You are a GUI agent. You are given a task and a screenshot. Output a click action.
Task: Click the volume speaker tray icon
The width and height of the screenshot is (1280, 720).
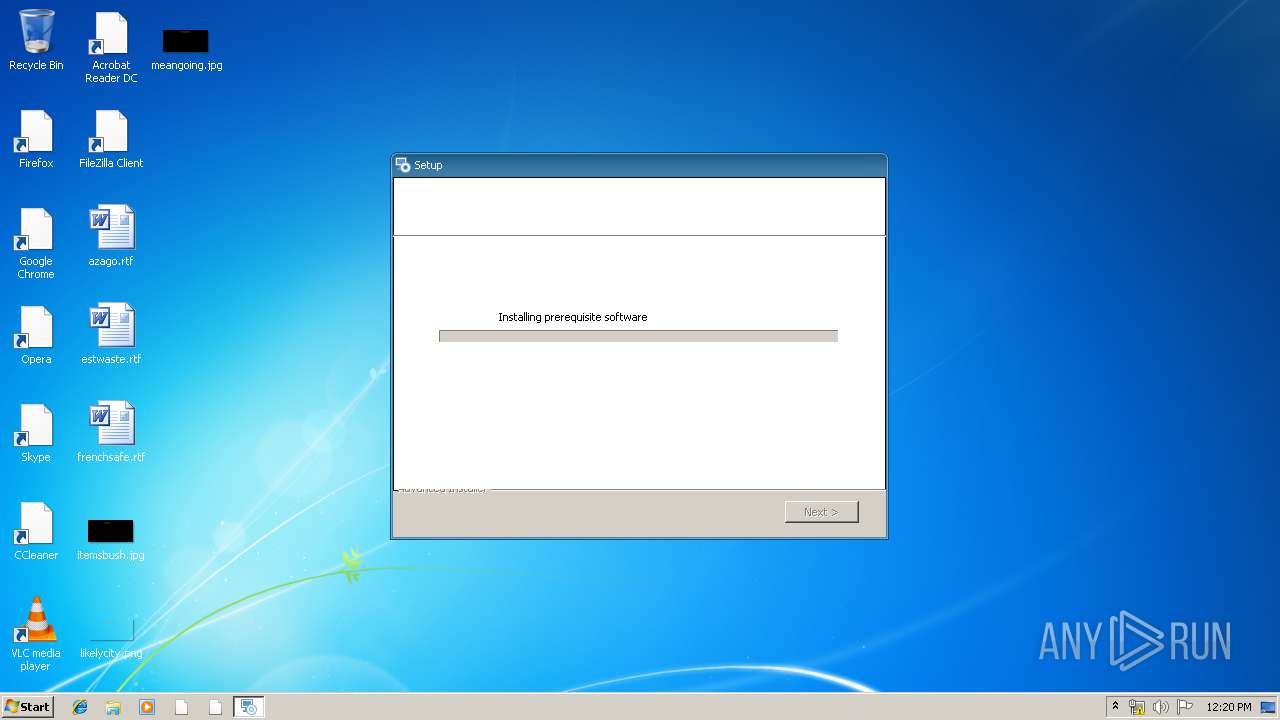[x=1161, y=707]
